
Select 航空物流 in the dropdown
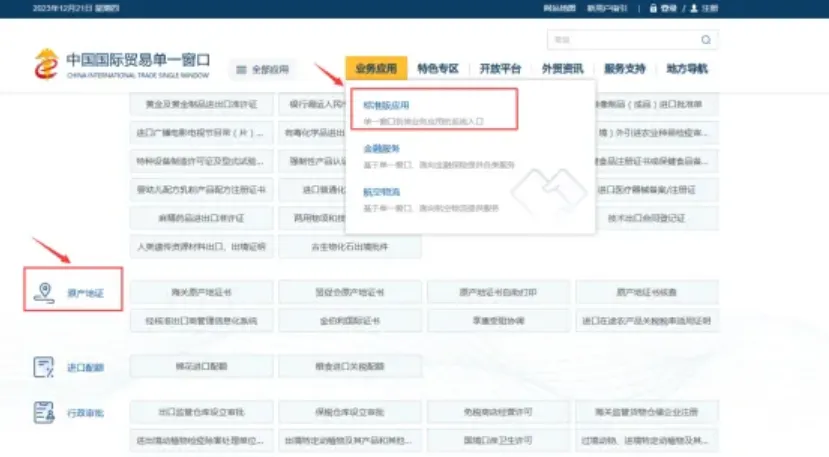(x=381, y=192)
